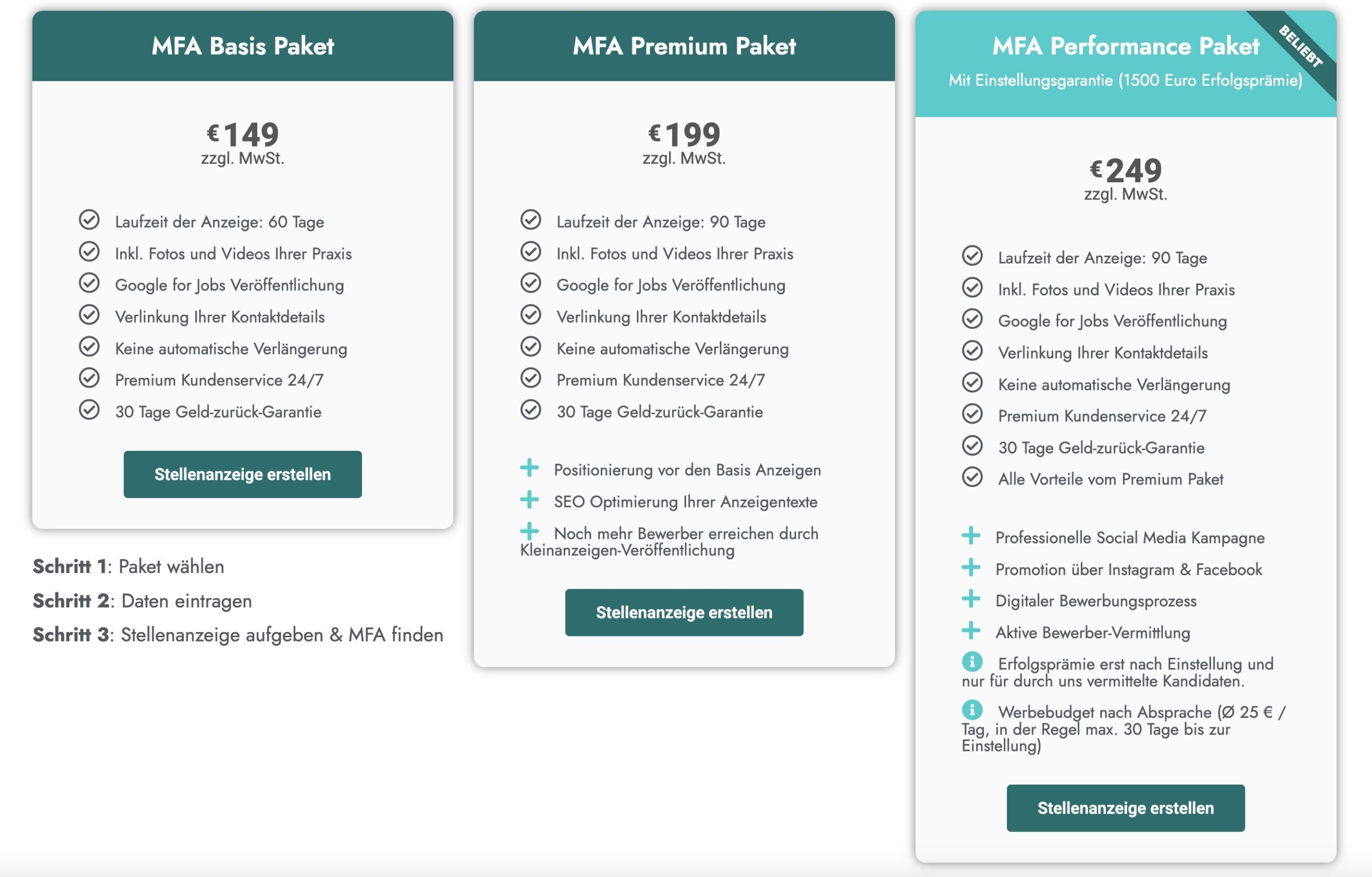1372x877 pixels.
Task: Click info icon beside Werbebudget note
Action: click(972, 709)
